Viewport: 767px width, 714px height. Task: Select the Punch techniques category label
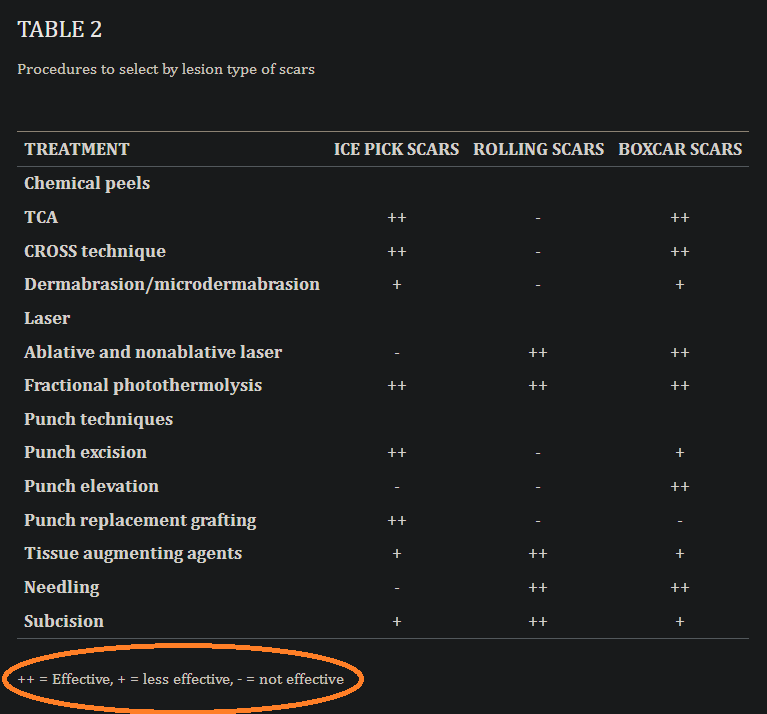pos(99,419)
